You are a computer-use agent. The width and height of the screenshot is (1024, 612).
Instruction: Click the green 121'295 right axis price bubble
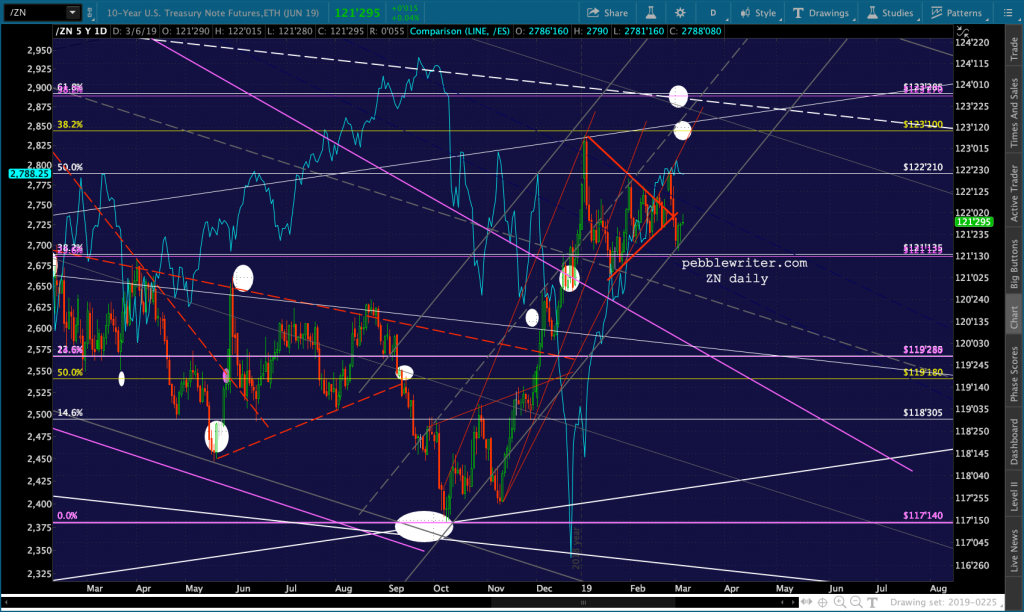(974, 222)
